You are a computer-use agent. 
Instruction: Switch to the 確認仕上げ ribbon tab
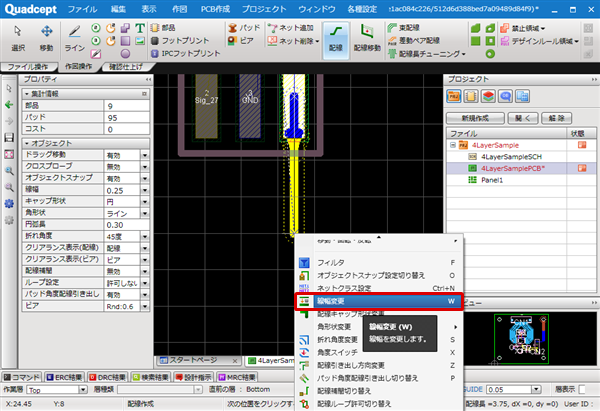pos(126,67)
